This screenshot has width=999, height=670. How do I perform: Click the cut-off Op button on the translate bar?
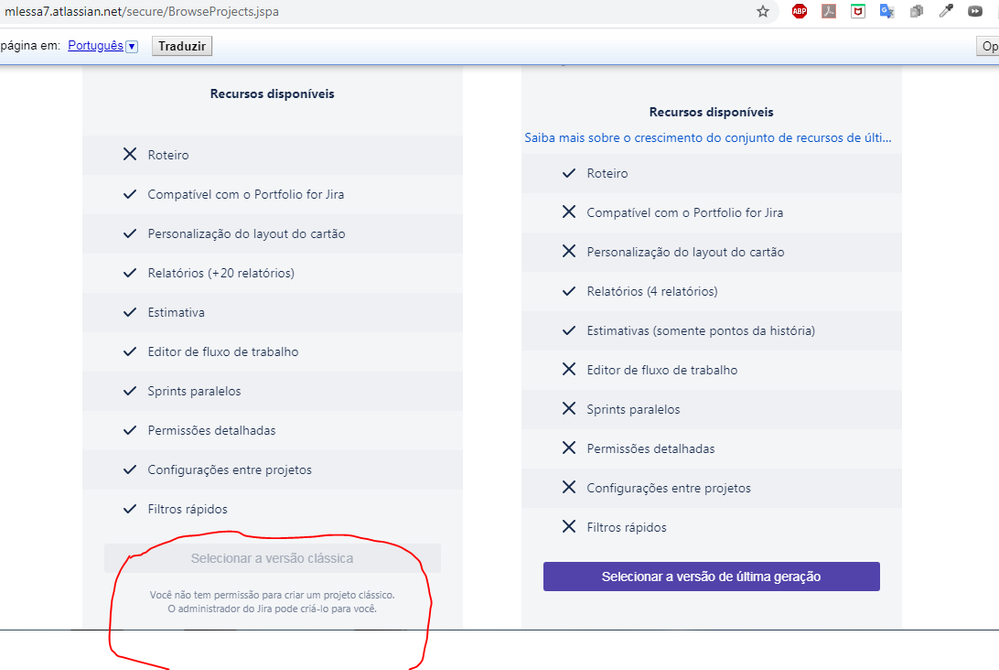tap(988, 46)
